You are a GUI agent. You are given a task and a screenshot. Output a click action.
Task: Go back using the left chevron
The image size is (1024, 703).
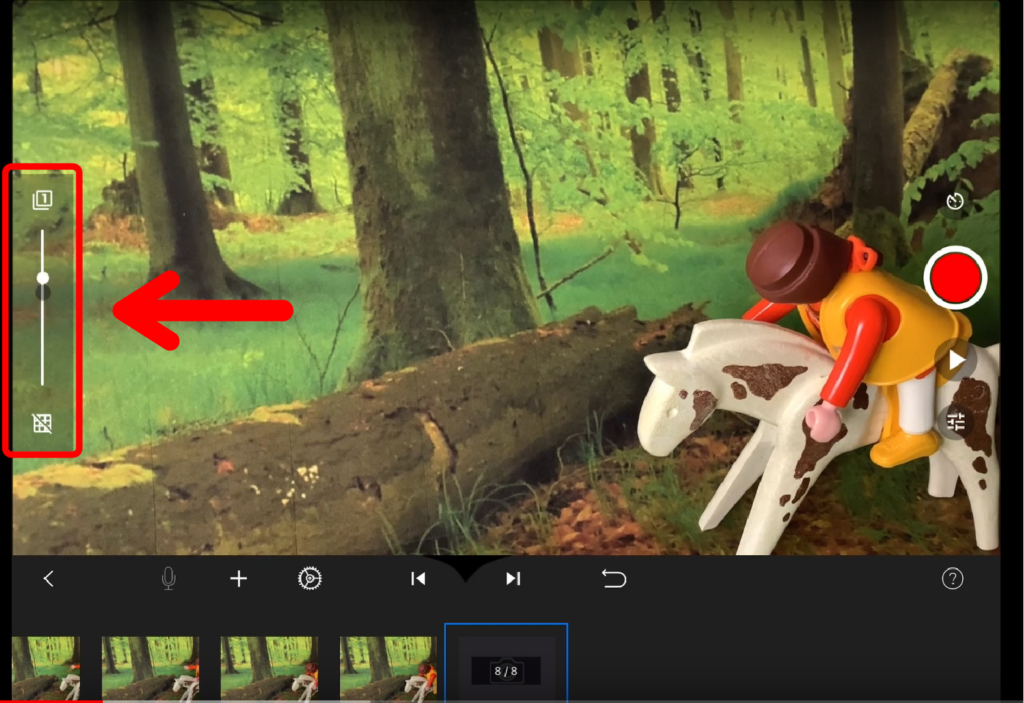(48, 579)
